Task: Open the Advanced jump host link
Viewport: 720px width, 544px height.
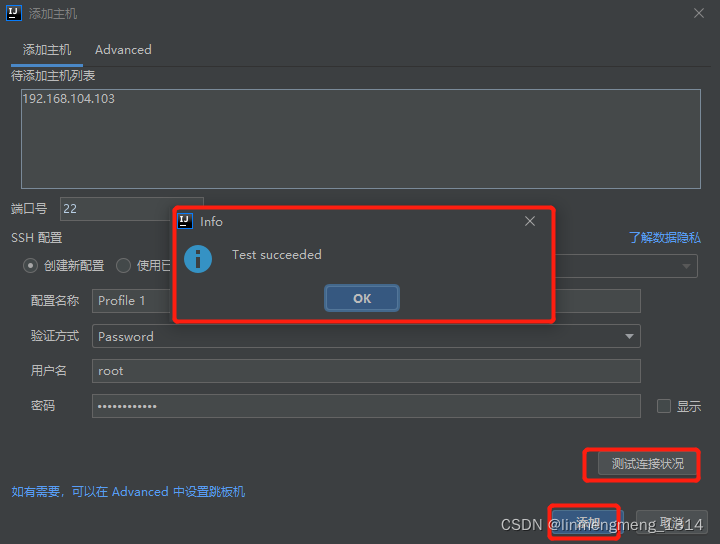Action: (128, 492)
